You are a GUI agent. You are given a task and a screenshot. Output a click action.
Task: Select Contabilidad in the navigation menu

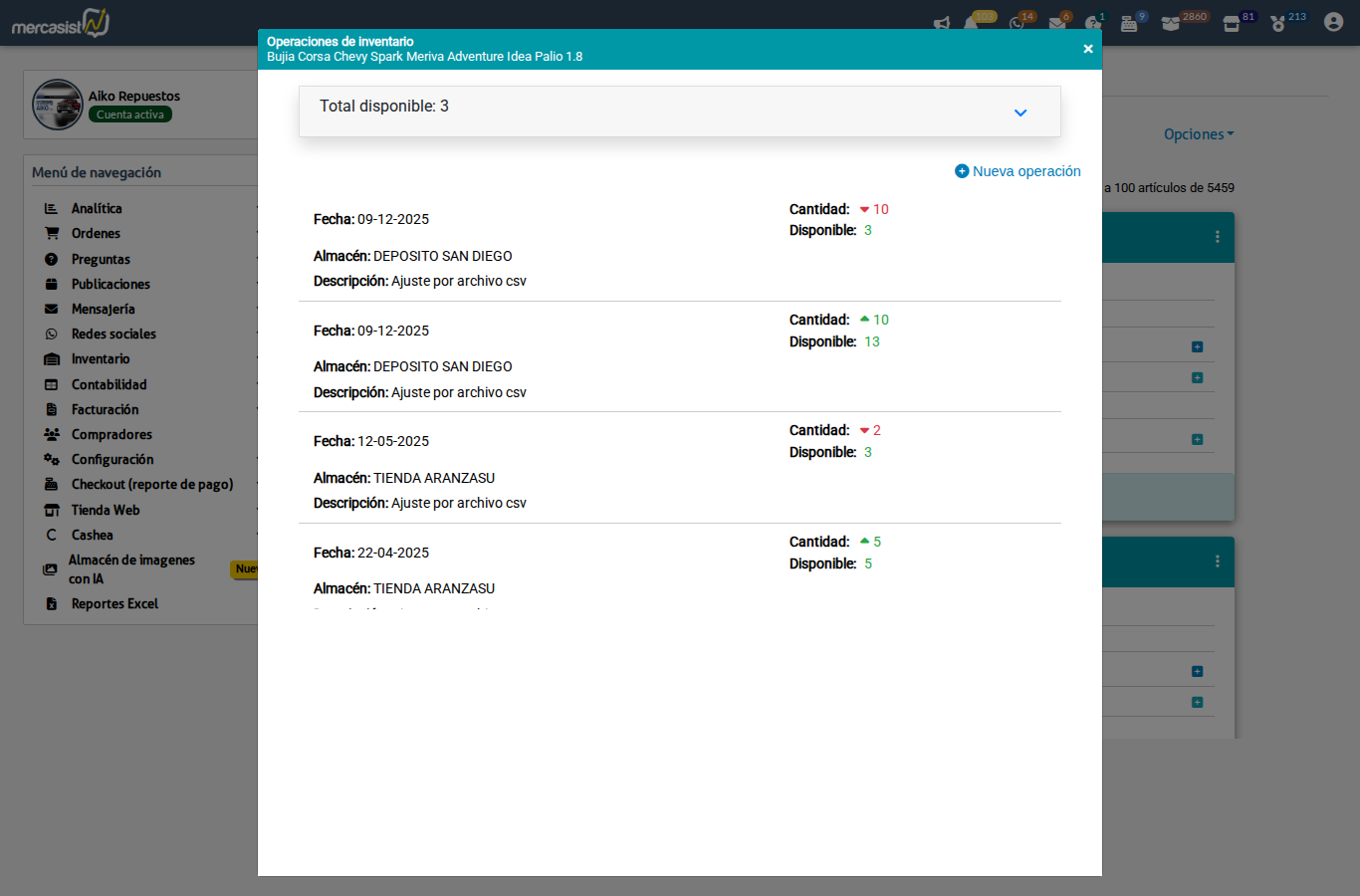coord(109,384)
